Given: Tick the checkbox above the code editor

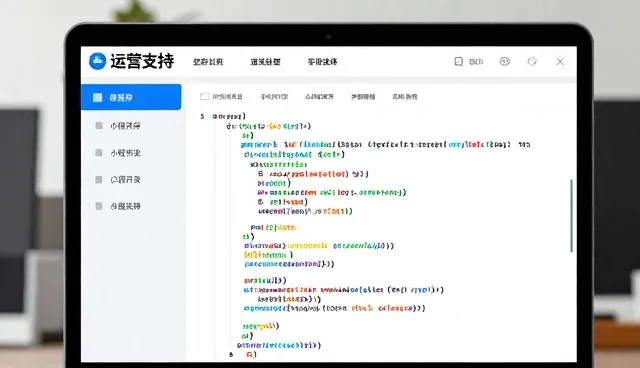Looking at the screenshot, I should [x=204, y=96].
